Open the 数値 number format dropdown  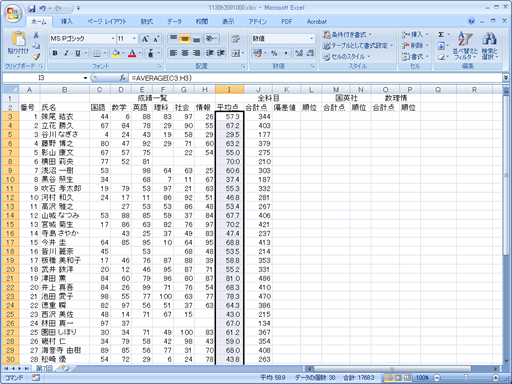click(x=312, y=39)
